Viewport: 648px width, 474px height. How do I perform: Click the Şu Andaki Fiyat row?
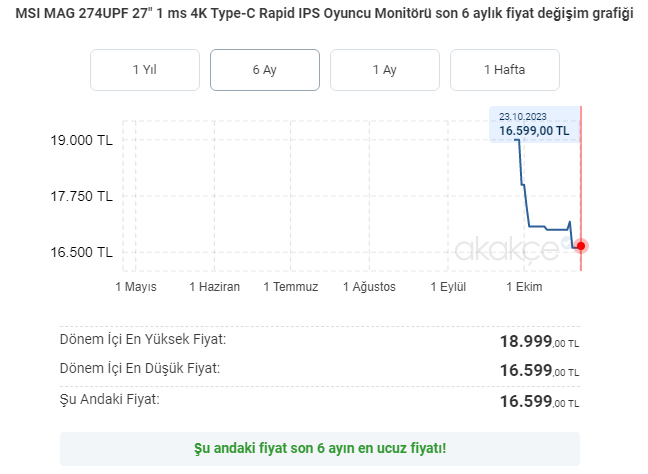tap(319, 400)
